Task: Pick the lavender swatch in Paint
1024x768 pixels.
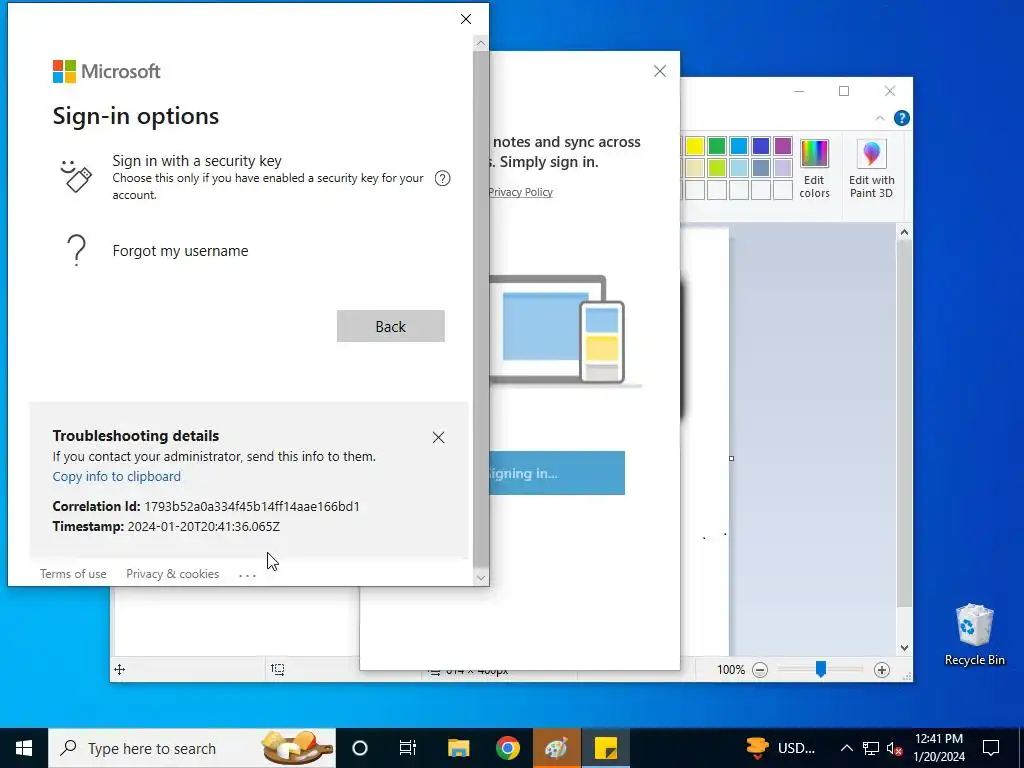Action: (783, 168)
